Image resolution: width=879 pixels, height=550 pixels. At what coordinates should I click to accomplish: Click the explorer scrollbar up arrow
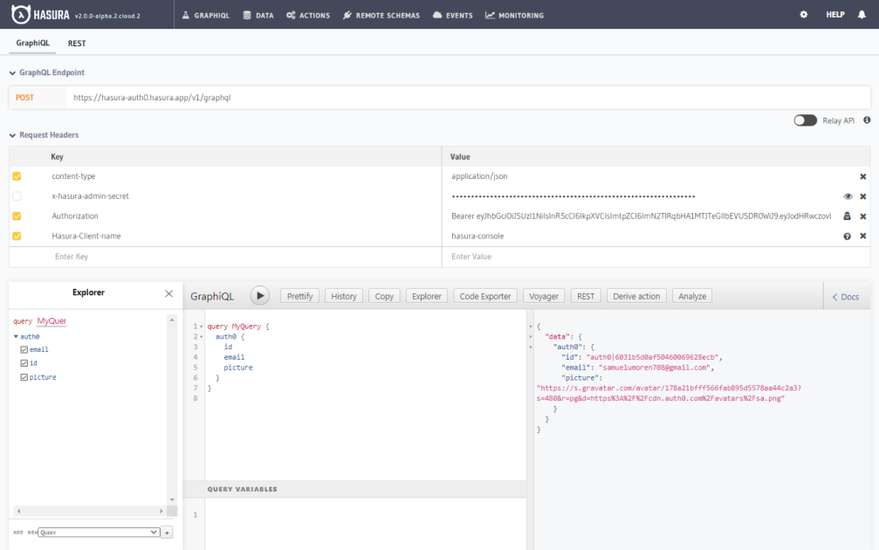(x=172, y=320)
